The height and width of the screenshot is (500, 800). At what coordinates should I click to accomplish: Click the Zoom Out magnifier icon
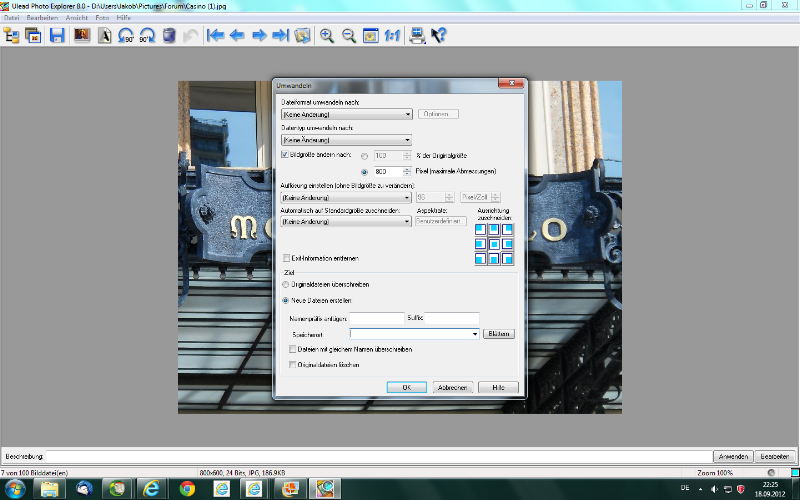[x=349, y=36]
